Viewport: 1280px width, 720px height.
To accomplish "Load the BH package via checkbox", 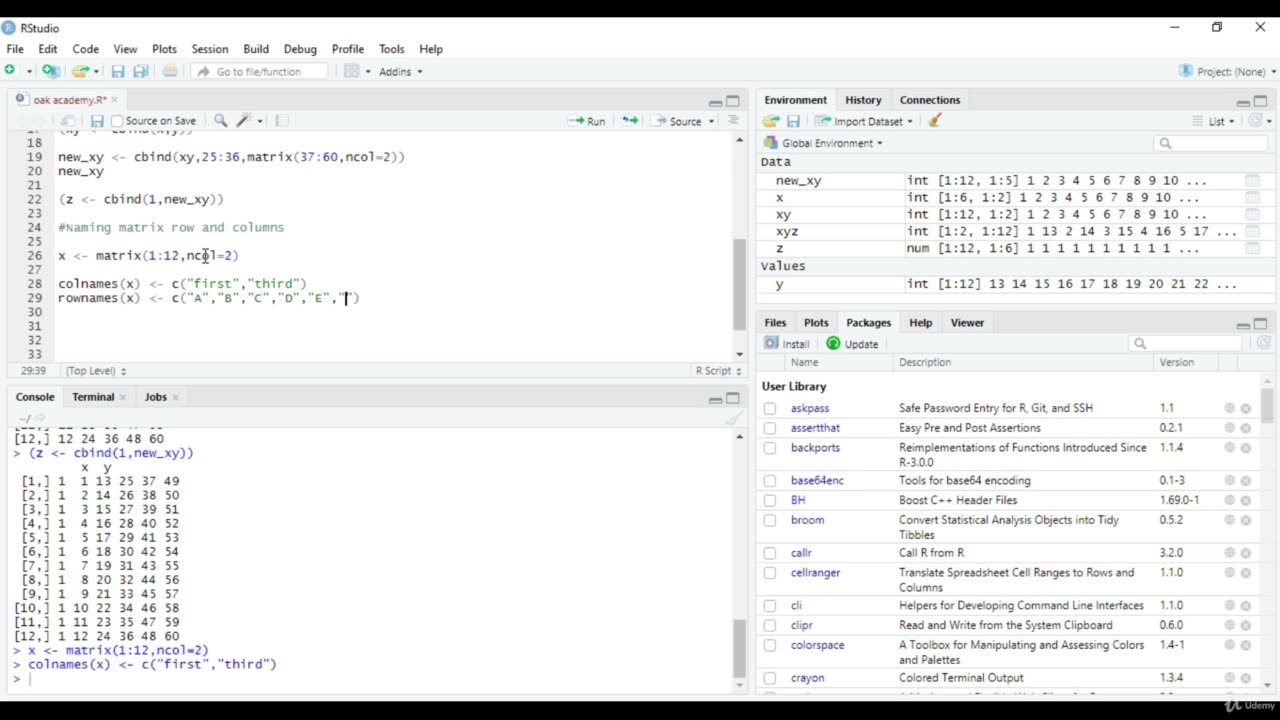I will click(770, 500).
